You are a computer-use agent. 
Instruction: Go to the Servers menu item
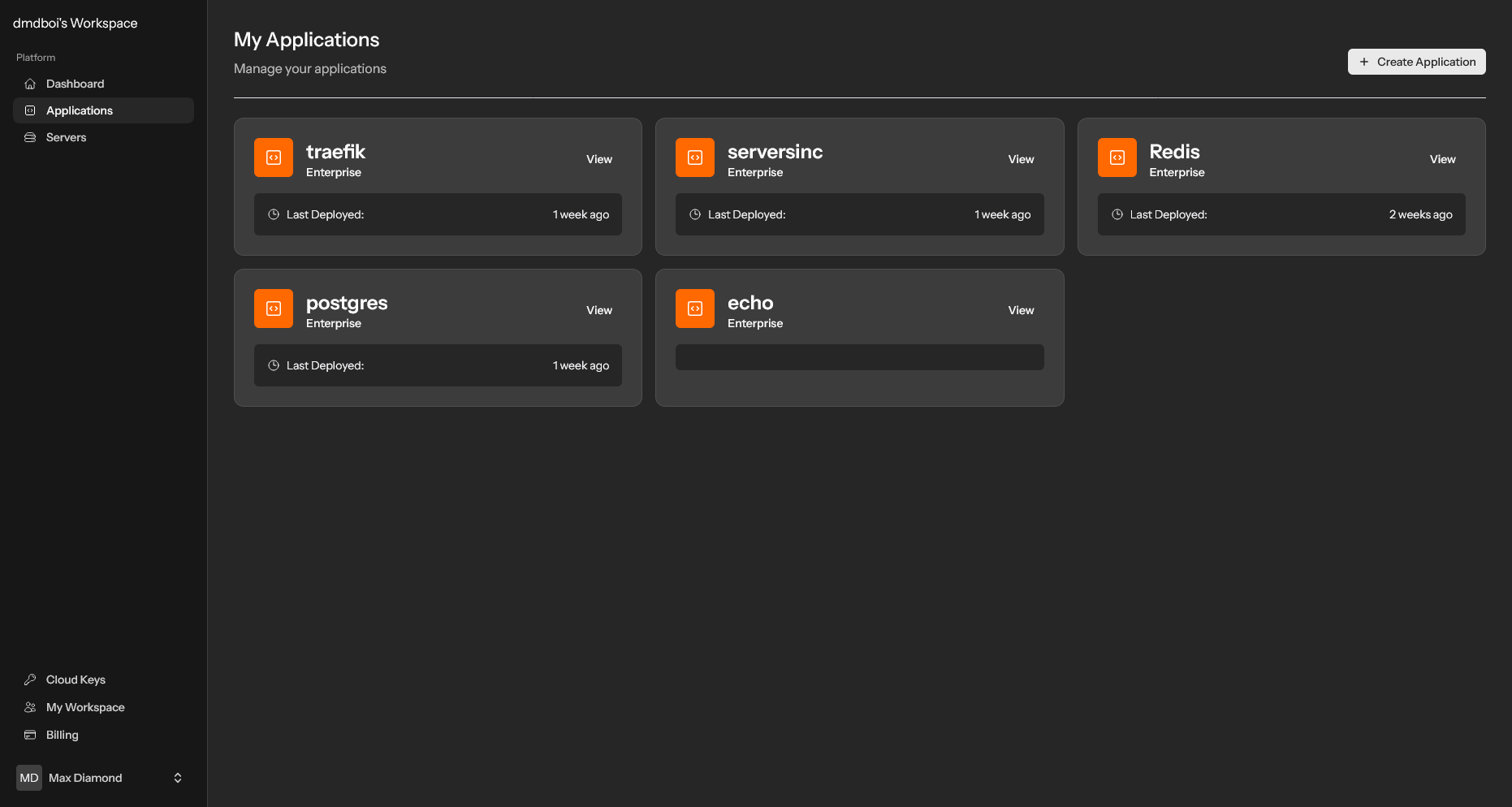pyautogui.click(x=103, y=137)
